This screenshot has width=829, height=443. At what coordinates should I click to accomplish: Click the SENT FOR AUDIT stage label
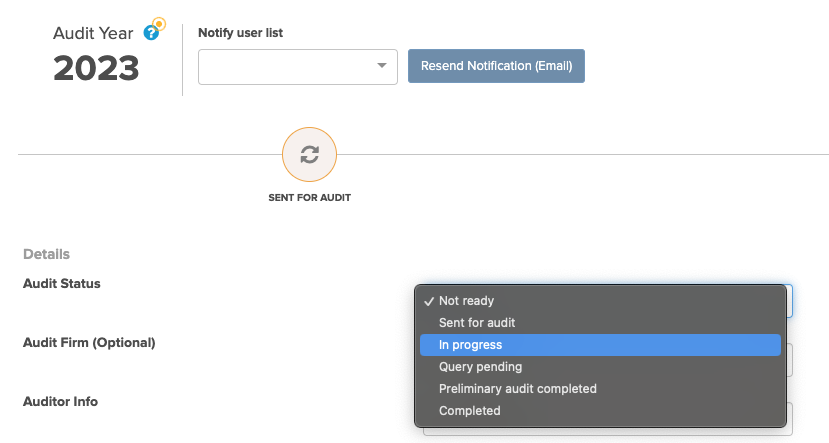(309, 198)
